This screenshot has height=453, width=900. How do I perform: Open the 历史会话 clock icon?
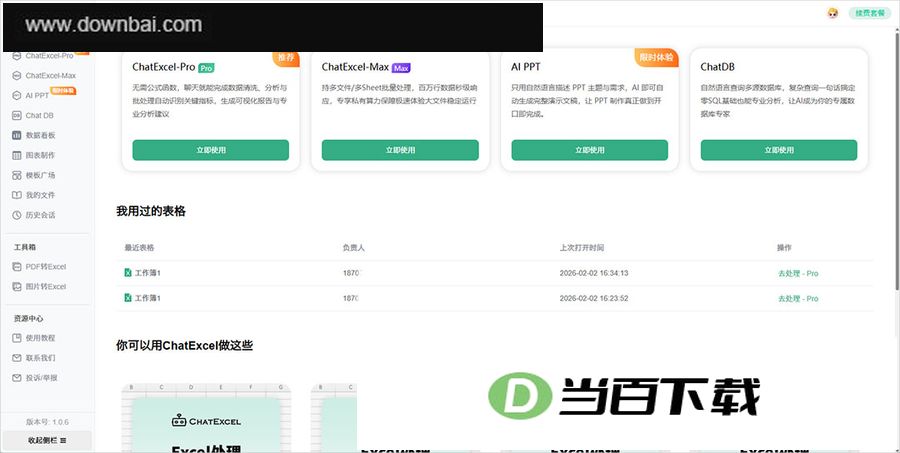click(16, 215)
